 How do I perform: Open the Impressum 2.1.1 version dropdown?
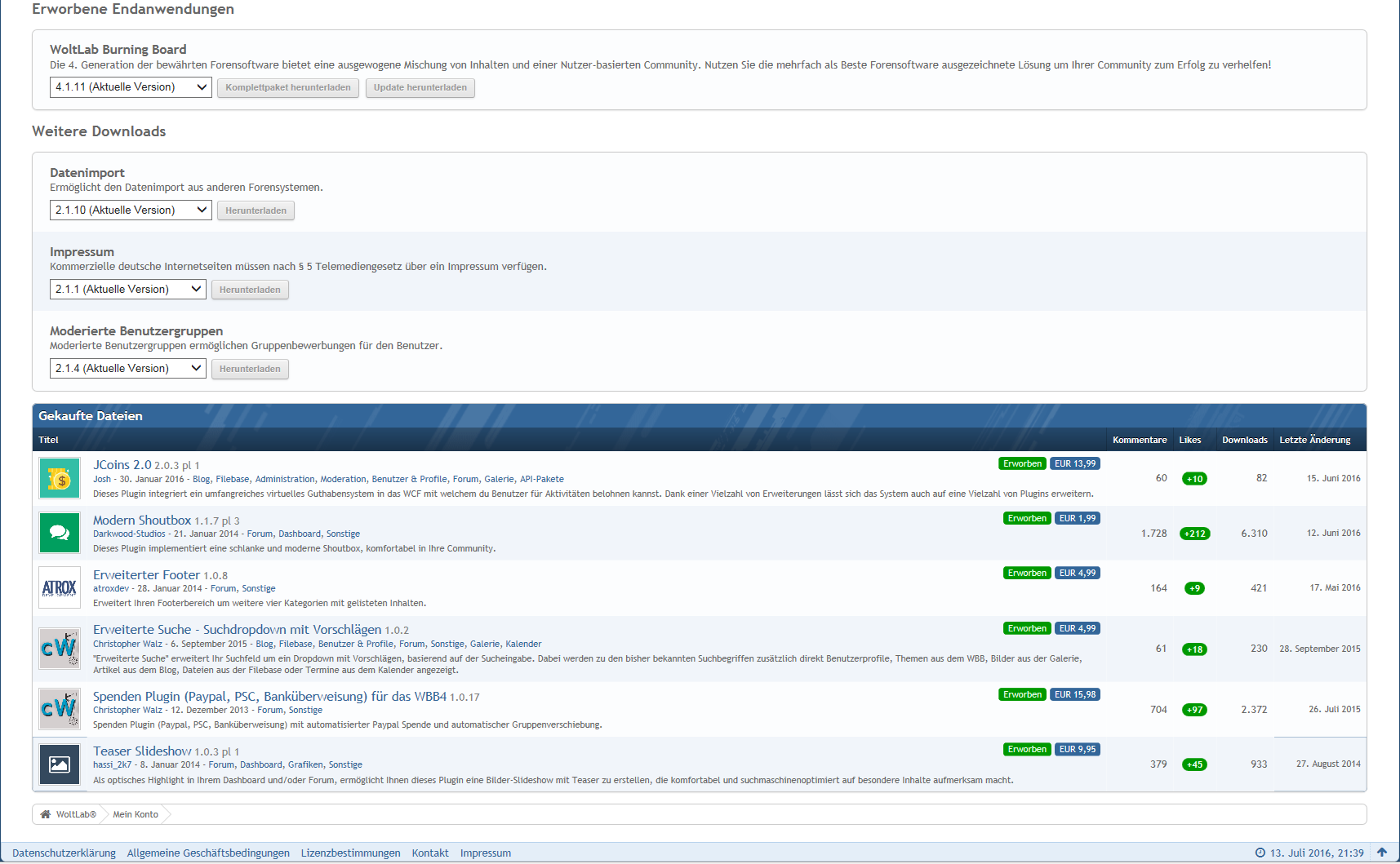tap(127, 290)
